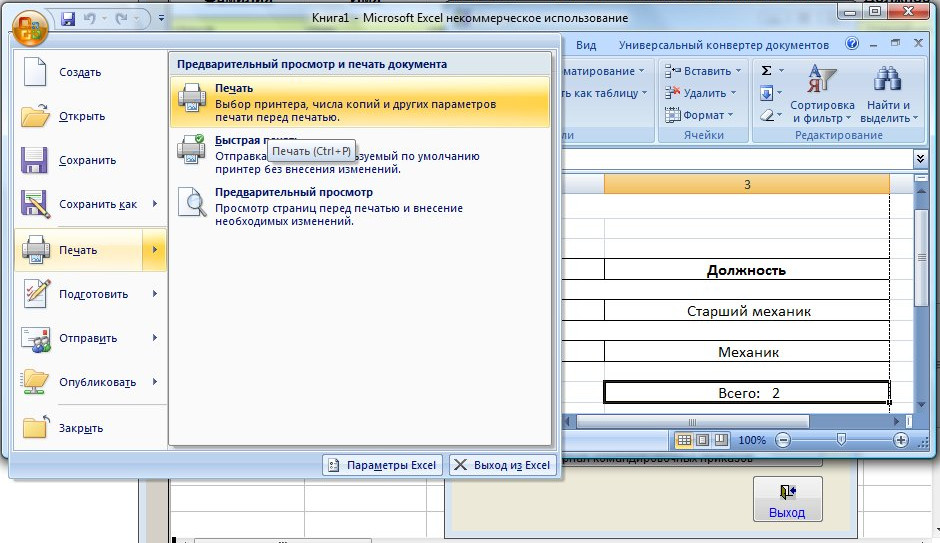The image size is (940, 543).
Task: Open Customize Quick Access Toolbar dropdown
Action: (162, 19)
